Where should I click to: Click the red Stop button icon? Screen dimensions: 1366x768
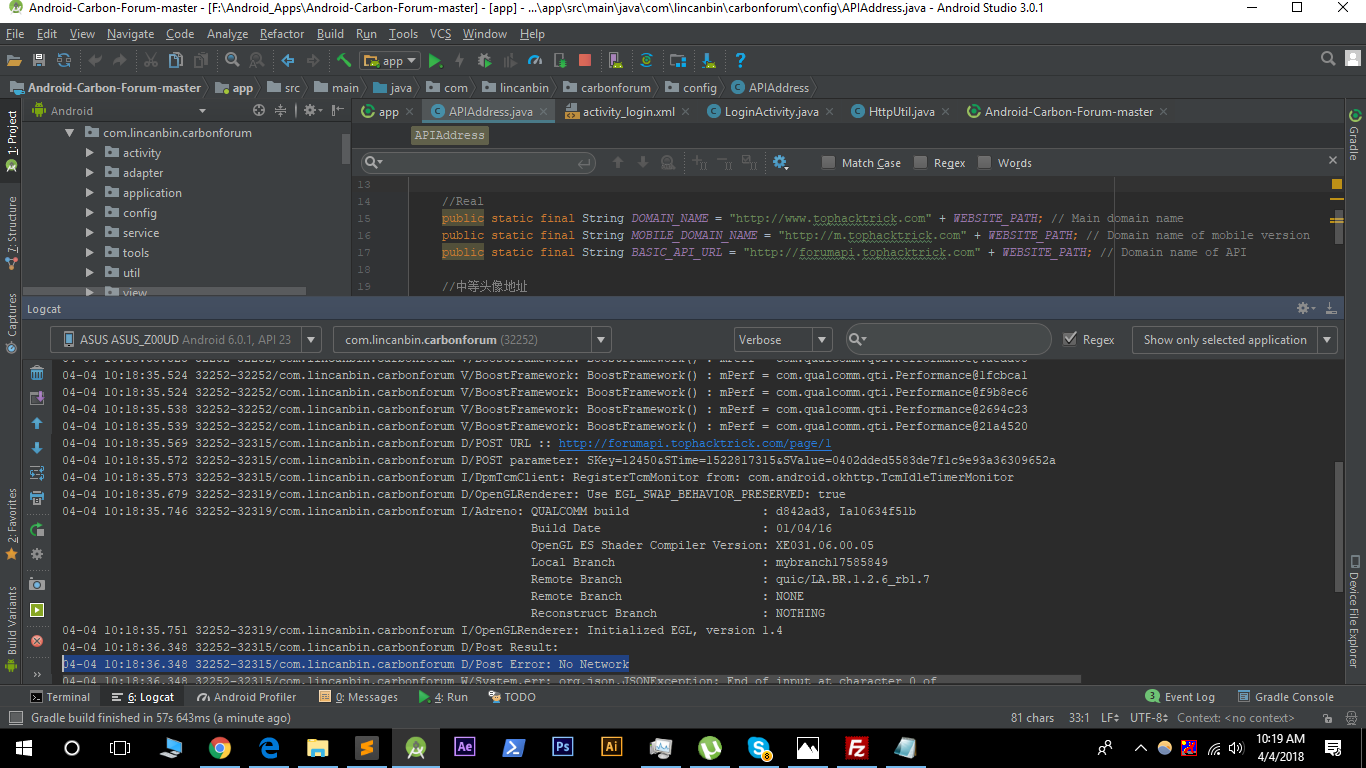pyautogui.click(x=585, y=60)
